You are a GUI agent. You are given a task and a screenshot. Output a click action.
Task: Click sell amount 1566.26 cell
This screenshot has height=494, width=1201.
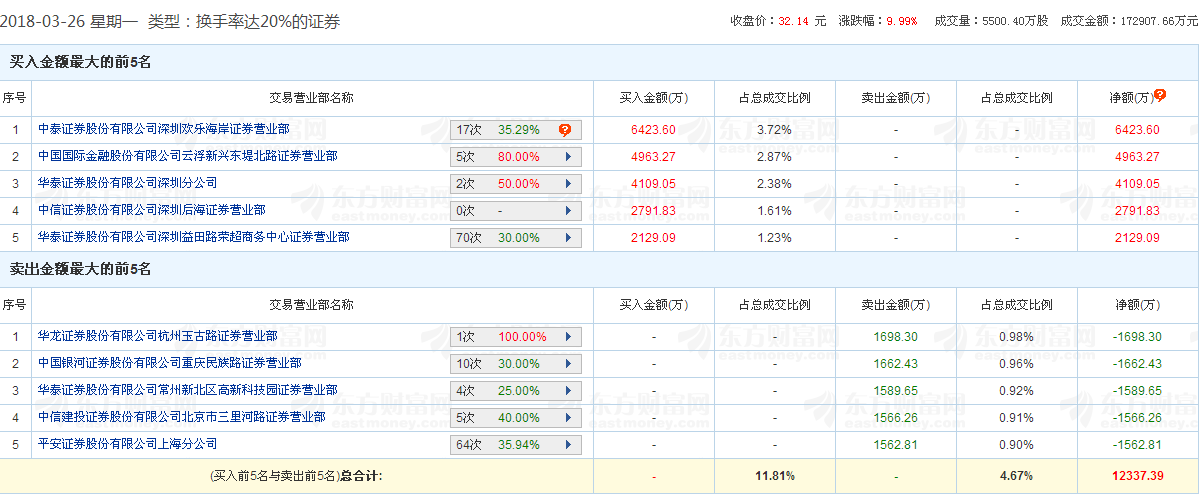pyautogui.click(x=895, y=418)
